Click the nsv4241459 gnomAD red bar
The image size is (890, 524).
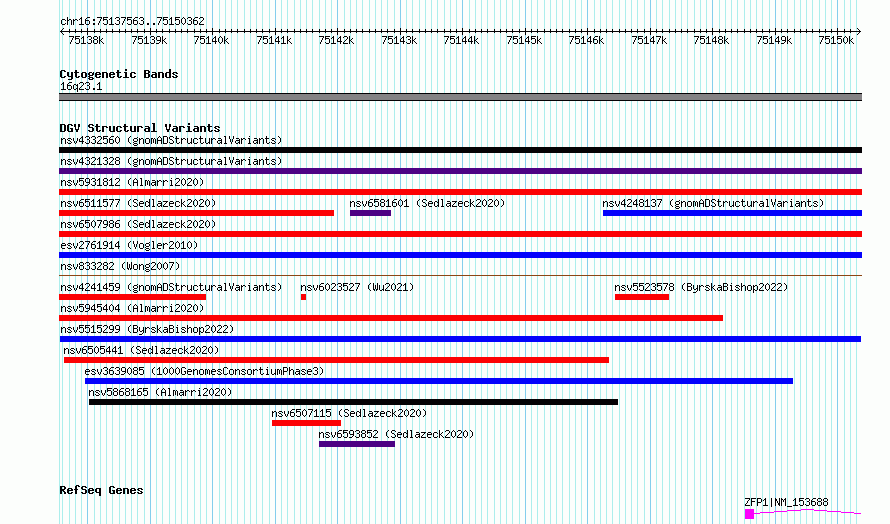tap(132, 297)
